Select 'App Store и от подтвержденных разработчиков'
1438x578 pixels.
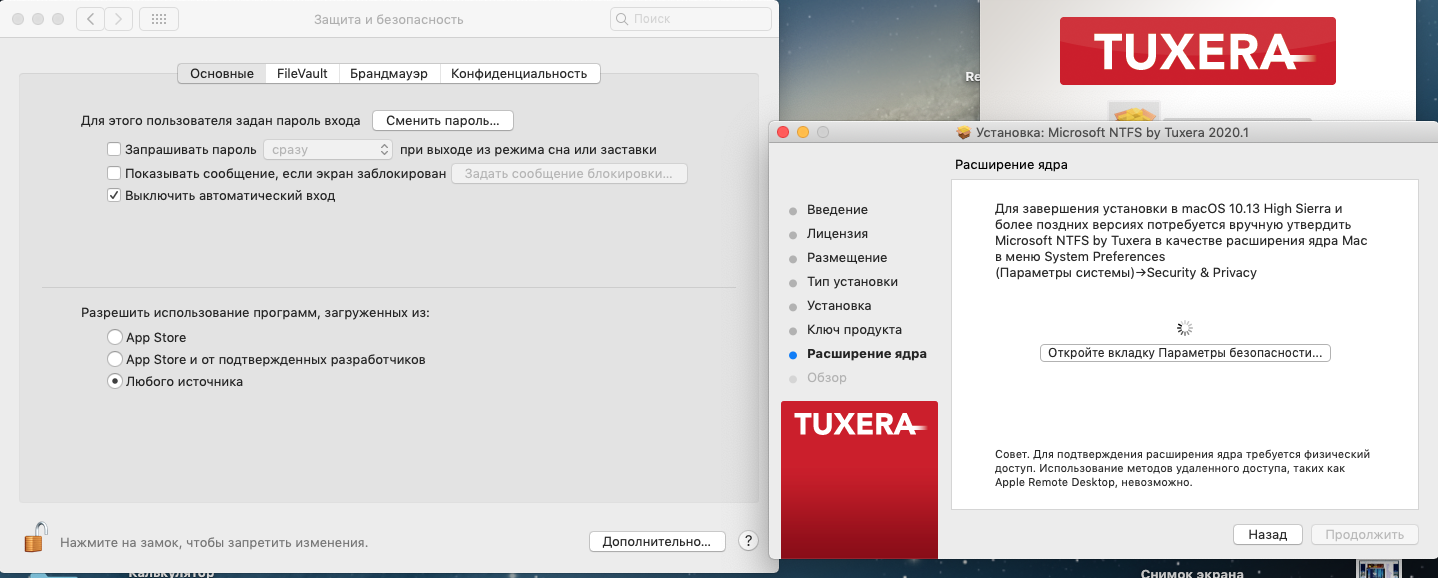115,360
